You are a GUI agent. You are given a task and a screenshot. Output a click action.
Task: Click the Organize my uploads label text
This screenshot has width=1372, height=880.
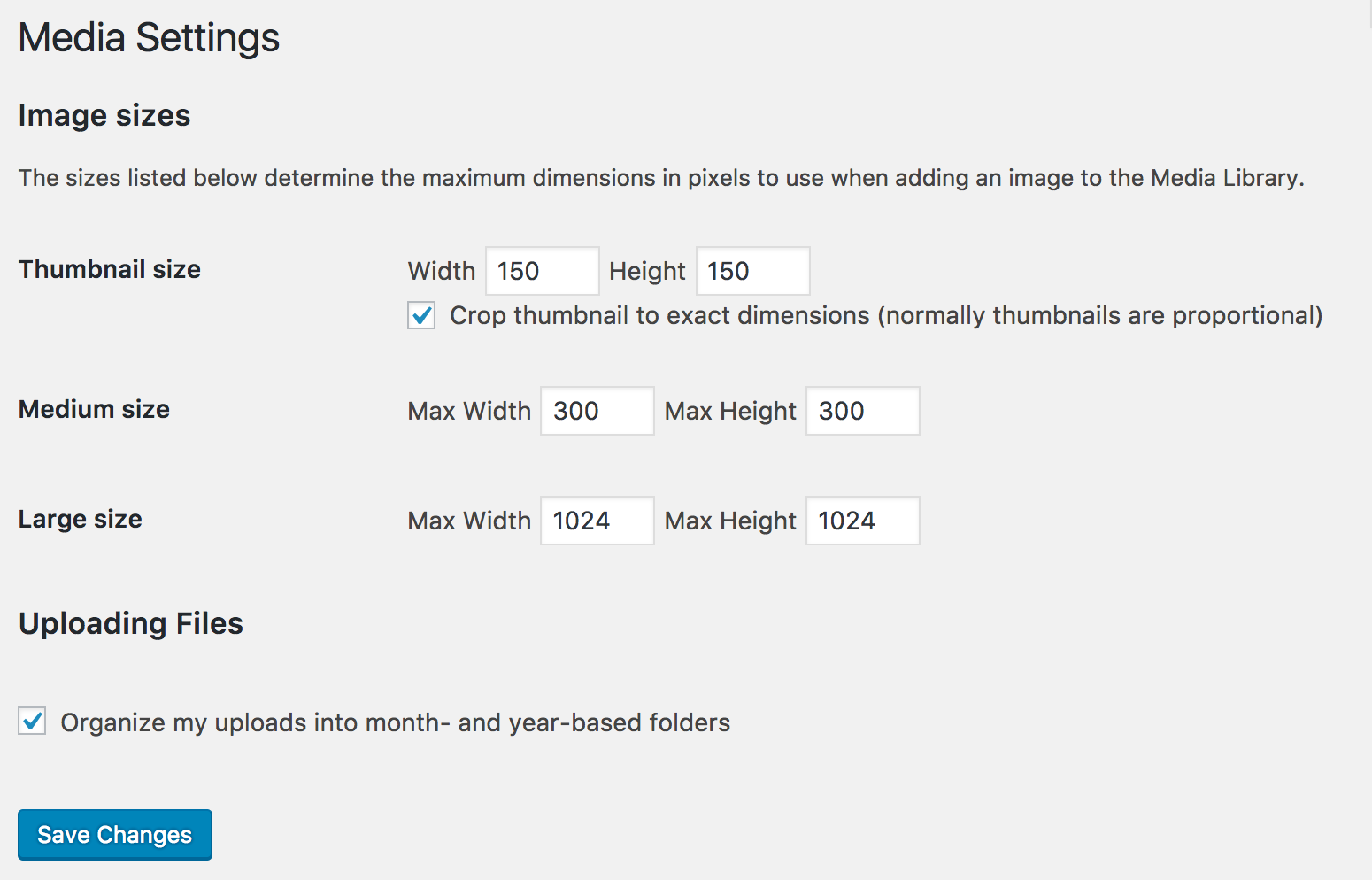pos(396,722)
